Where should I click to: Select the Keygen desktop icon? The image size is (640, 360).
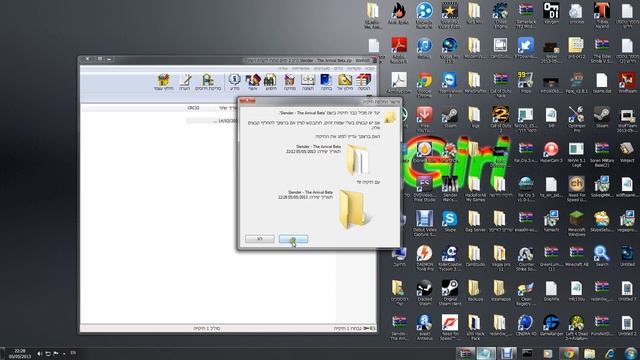[551, 13]
